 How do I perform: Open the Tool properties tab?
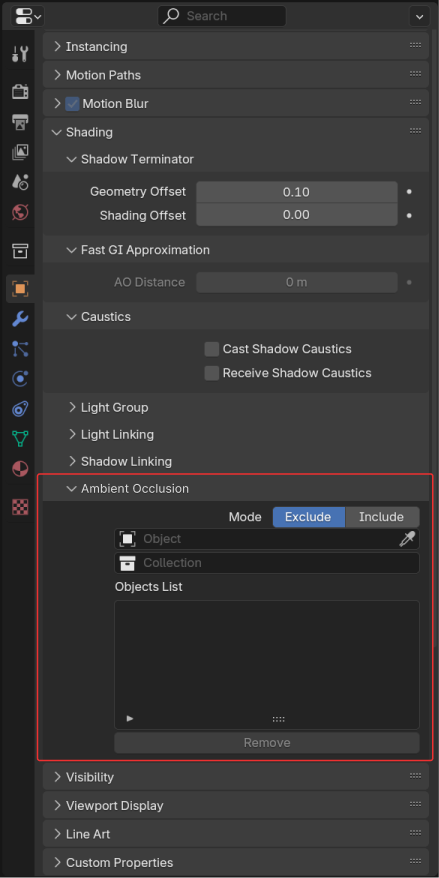tap(20, 54)
